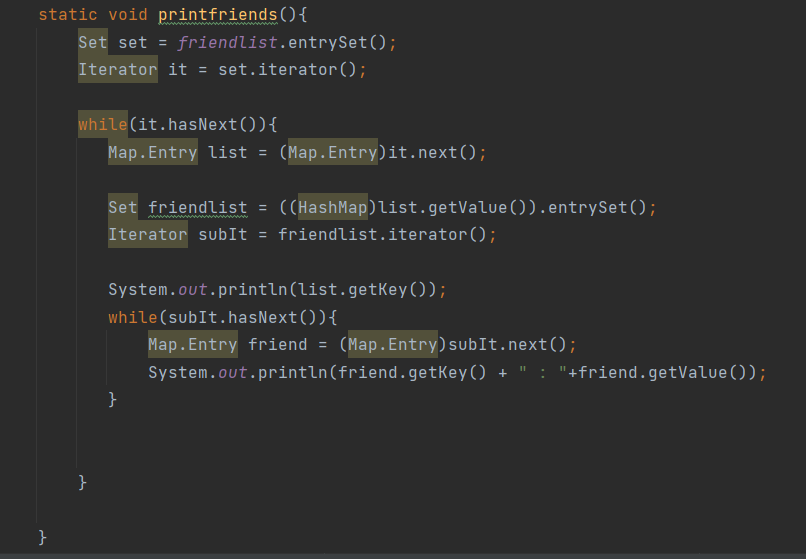Click 'subIt.hasNext()' condition
Screen dimensions: 806x559
243,317
